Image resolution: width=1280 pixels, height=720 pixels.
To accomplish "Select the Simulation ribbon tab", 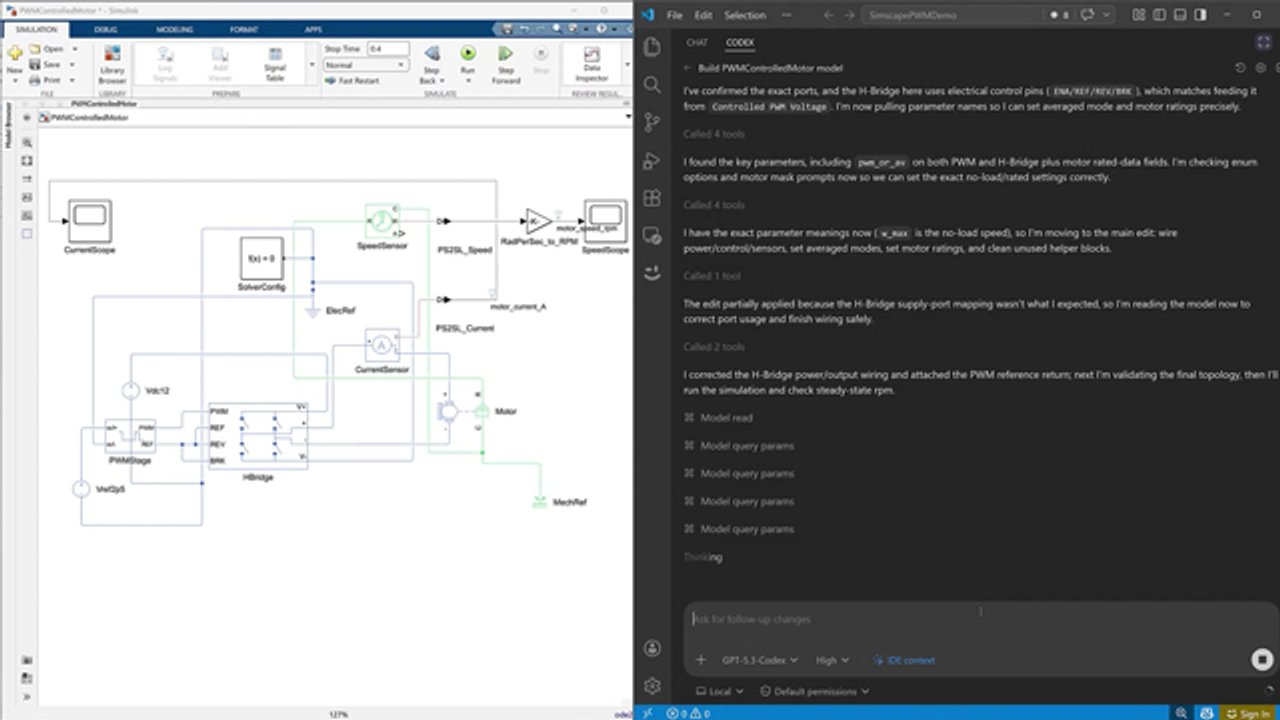I will click(x=36, y=30).
